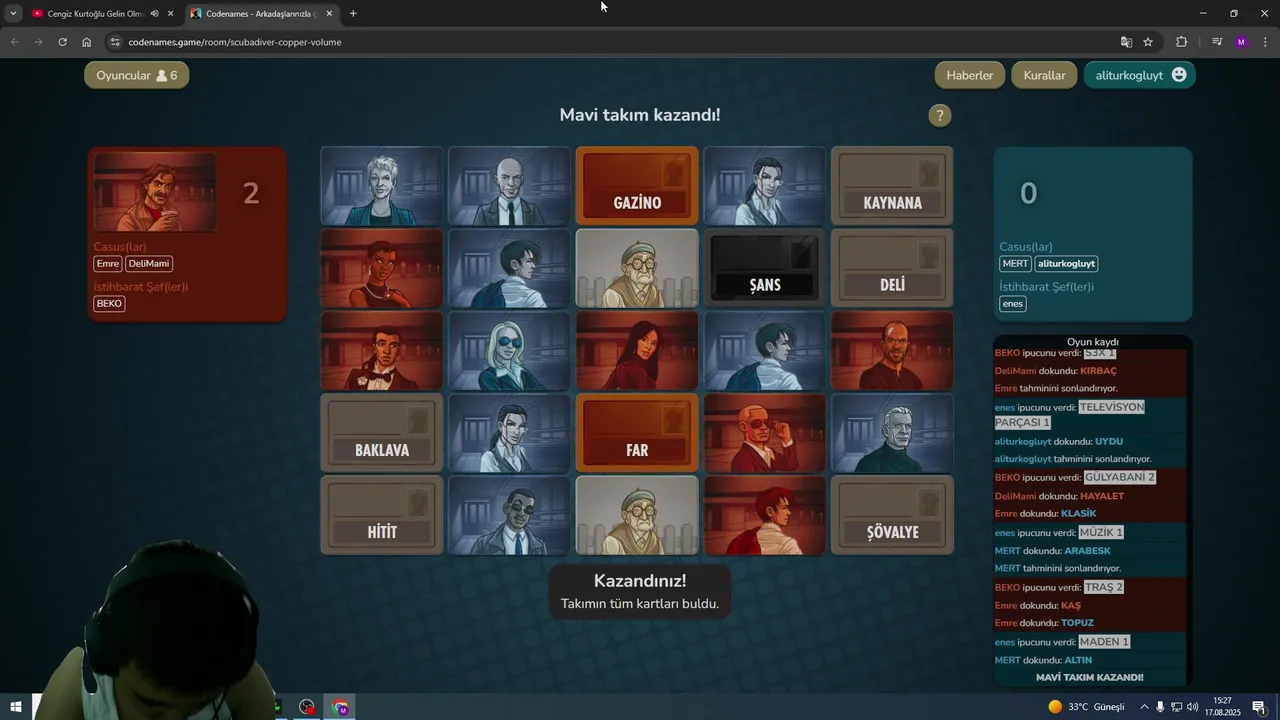Select the GAZİNO card

point(637,186)
